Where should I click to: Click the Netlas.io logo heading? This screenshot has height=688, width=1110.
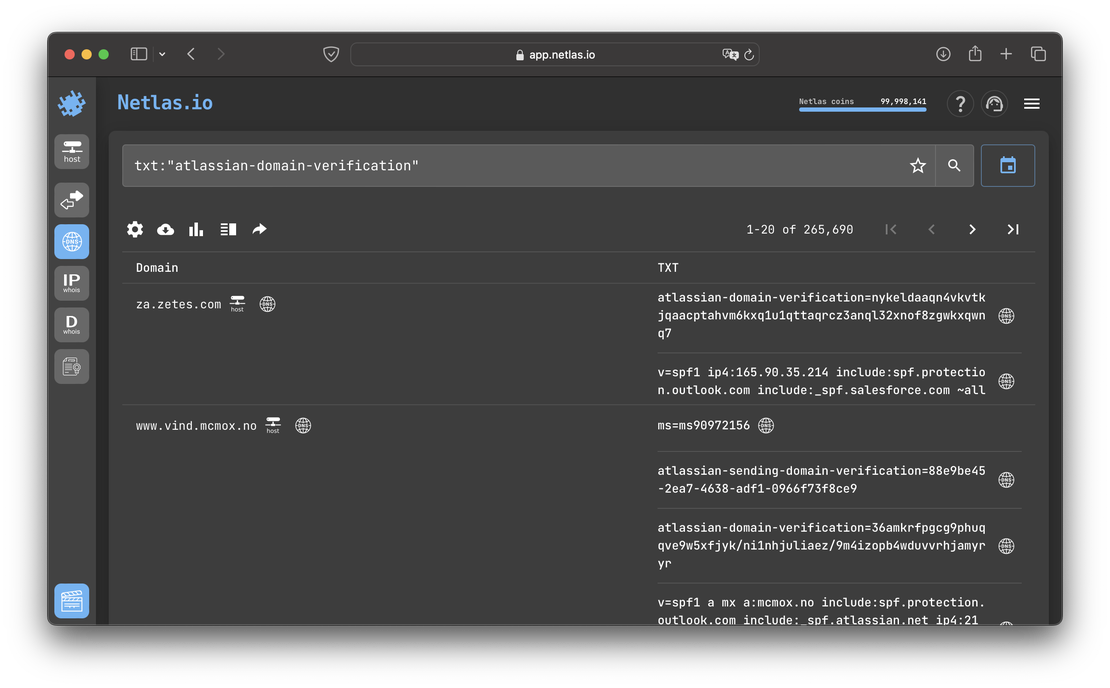164,103
